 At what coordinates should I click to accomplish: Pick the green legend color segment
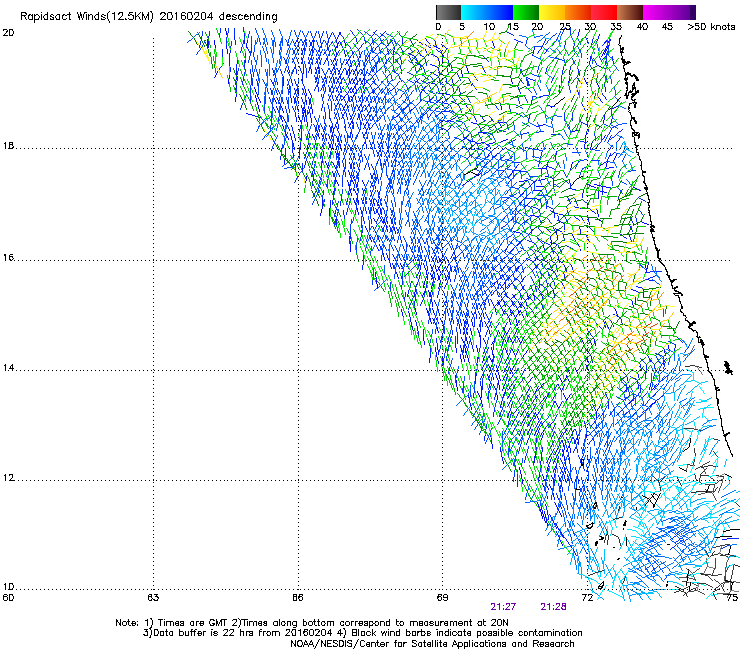526,12
